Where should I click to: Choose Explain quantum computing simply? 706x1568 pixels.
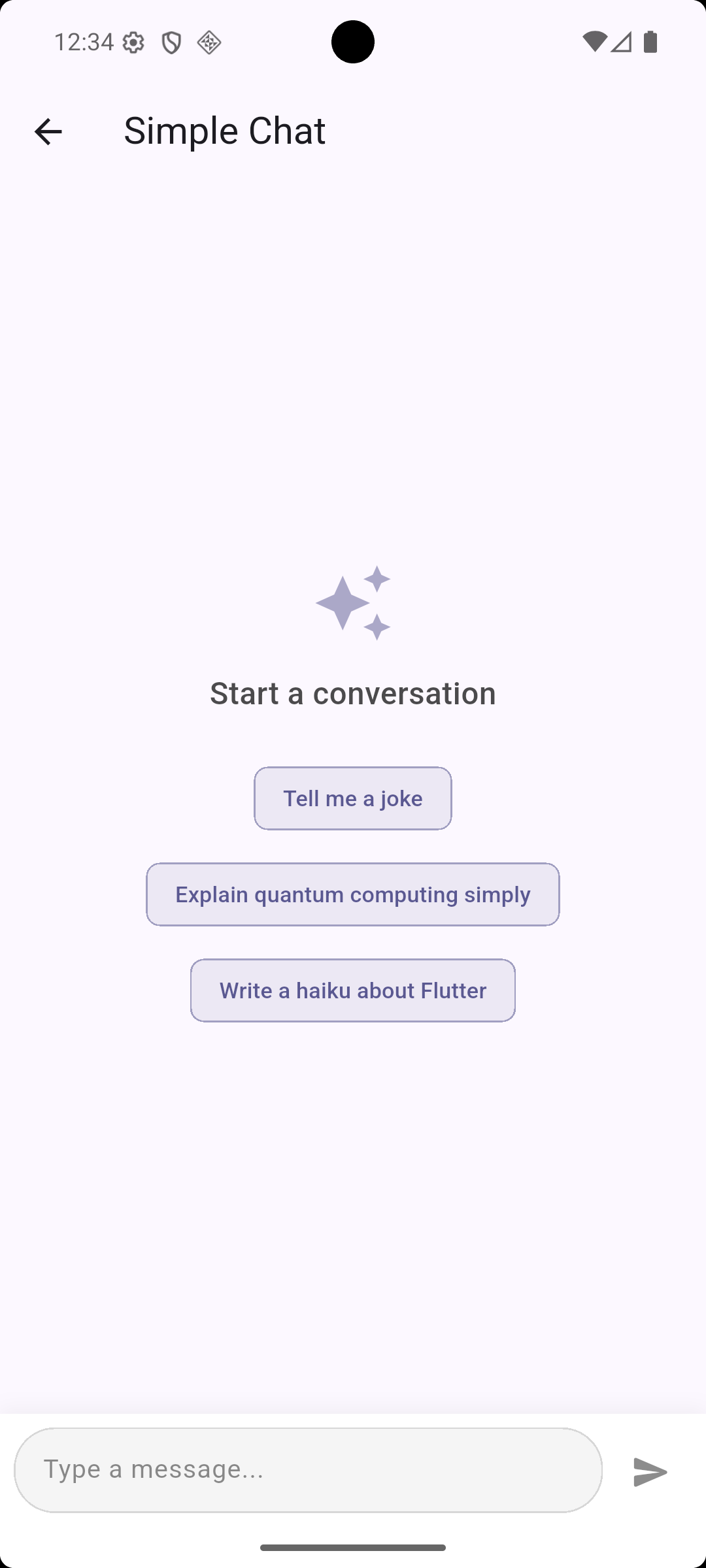352,894
